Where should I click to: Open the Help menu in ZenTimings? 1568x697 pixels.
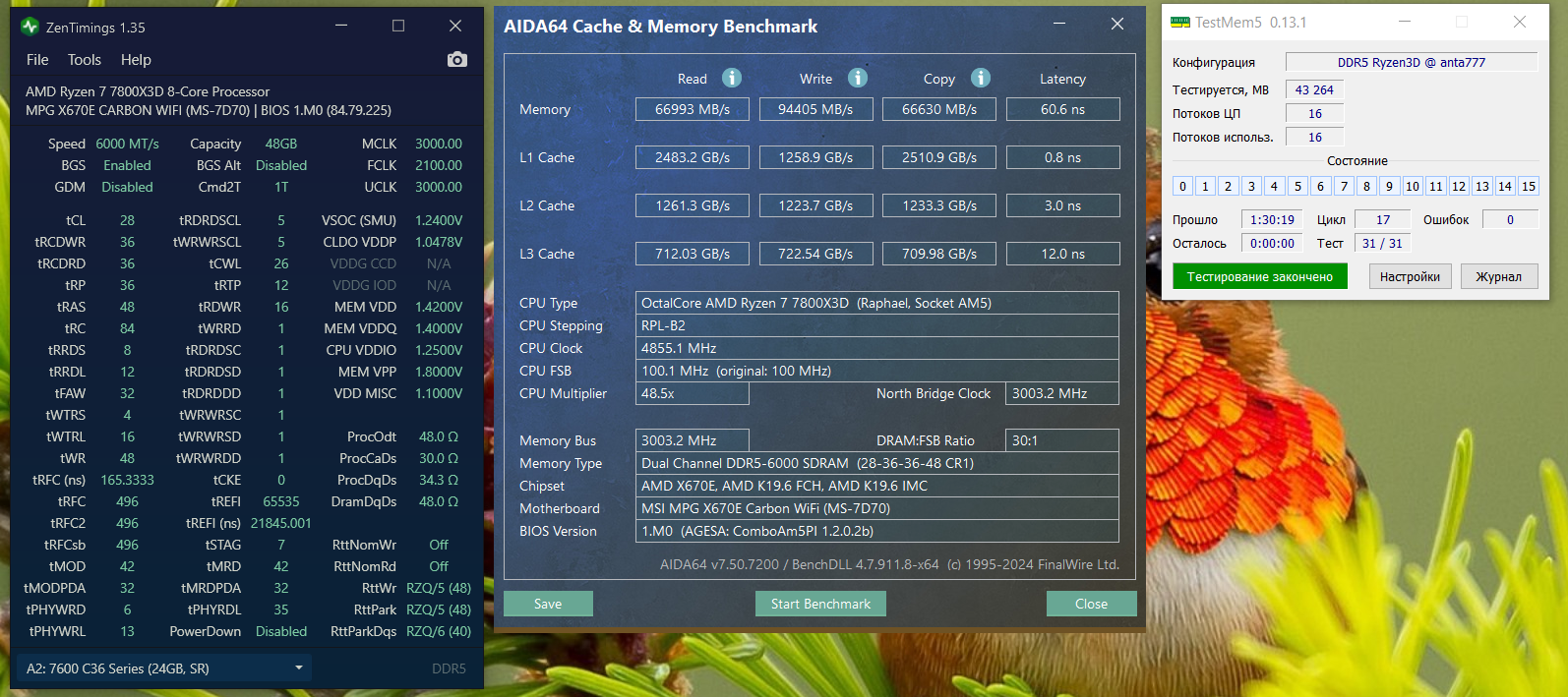pyautogui.click(x=136, y=60)
